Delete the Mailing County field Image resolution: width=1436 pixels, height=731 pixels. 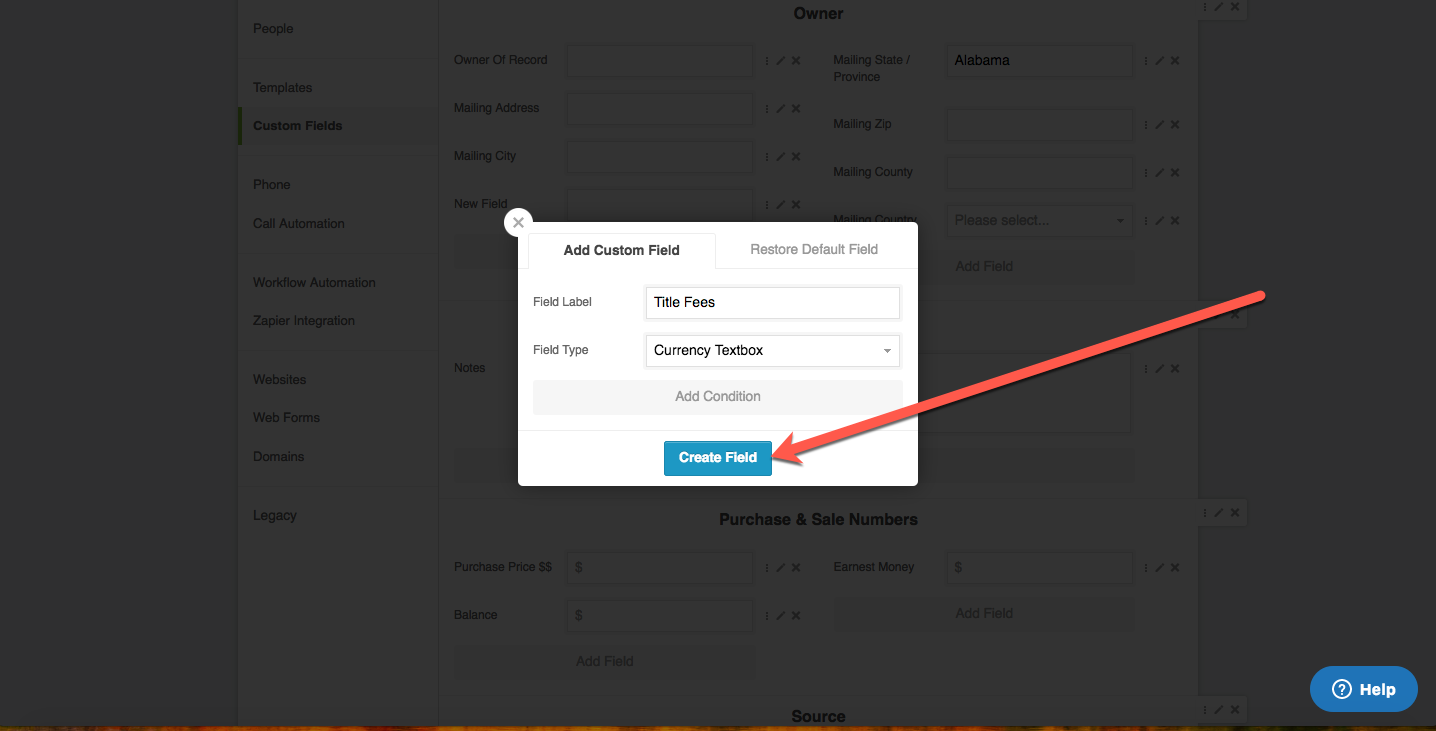pyautogui.click(x=1175, y=173)
